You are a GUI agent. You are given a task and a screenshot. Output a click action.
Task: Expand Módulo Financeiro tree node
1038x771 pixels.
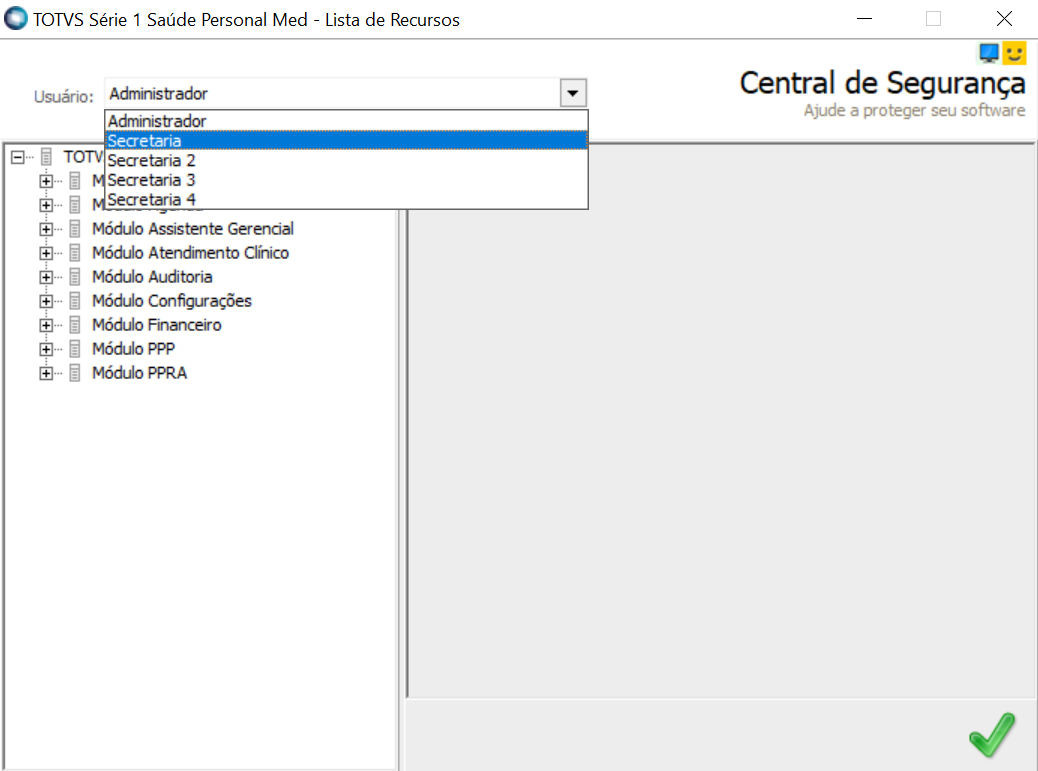click(46, 325)
